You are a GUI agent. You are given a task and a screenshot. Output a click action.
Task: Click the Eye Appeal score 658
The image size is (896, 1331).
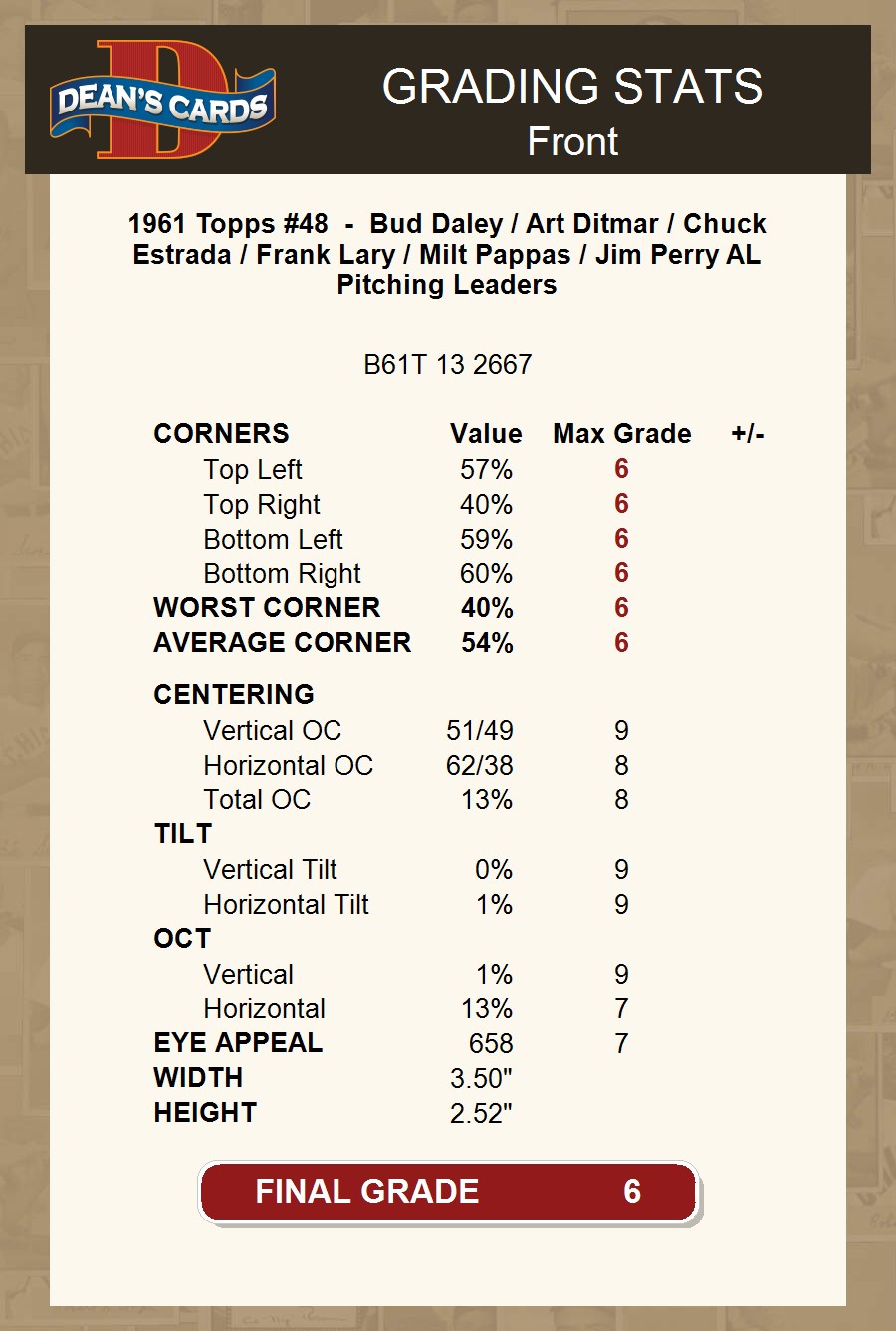tap(491, 1043)
